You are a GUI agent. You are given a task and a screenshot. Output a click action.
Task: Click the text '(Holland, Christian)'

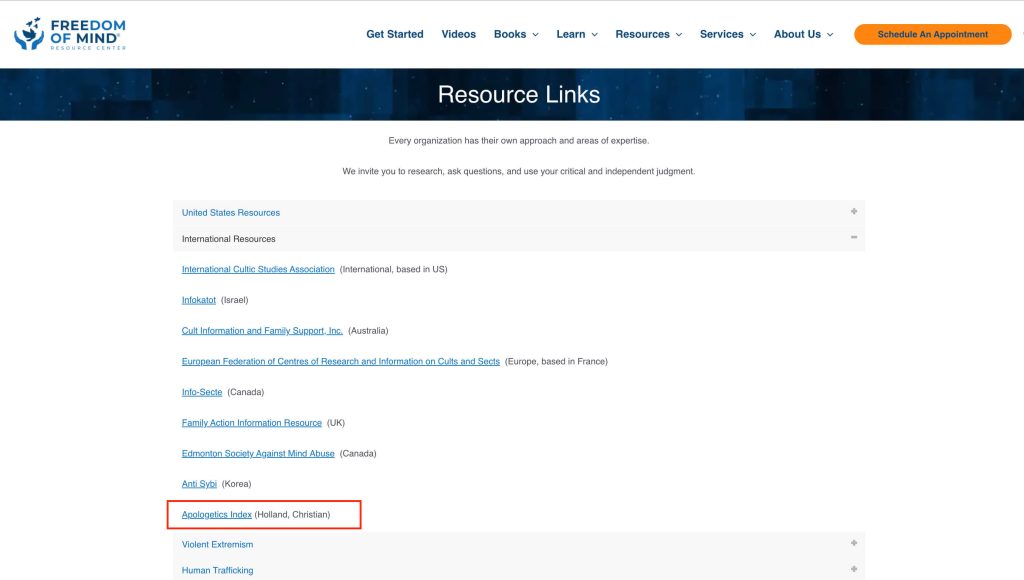coord(292,515)
